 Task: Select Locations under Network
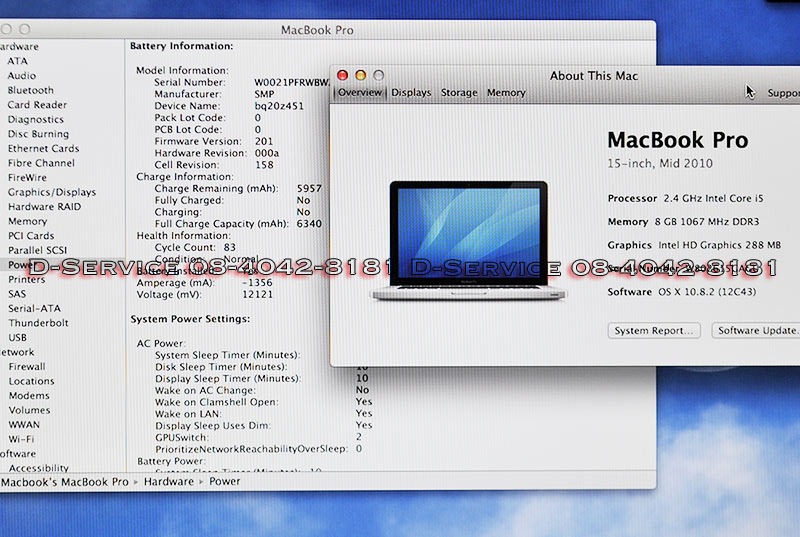[x=32, y=381]
